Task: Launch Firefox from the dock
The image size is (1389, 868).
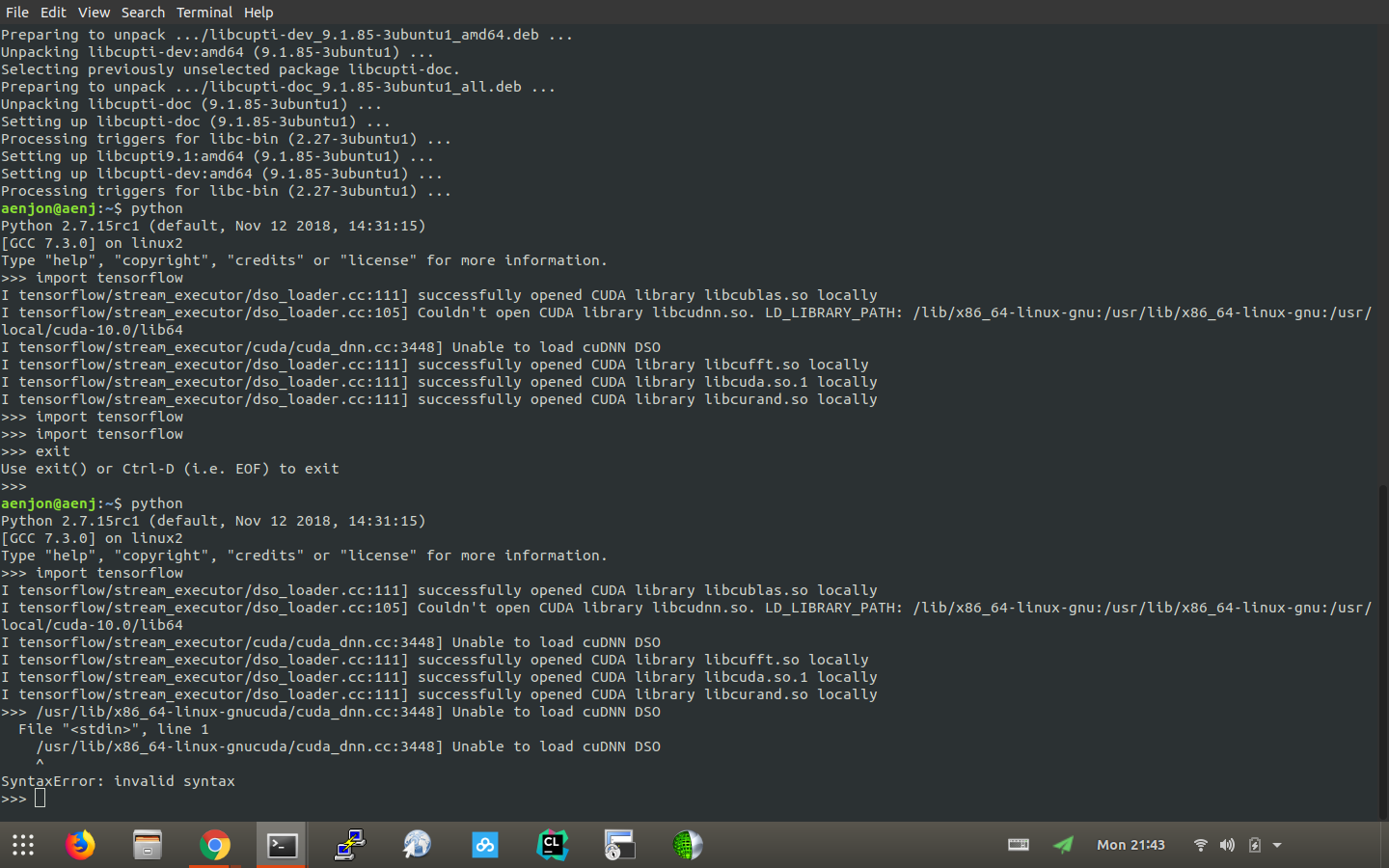Action: tap(80, 846)
